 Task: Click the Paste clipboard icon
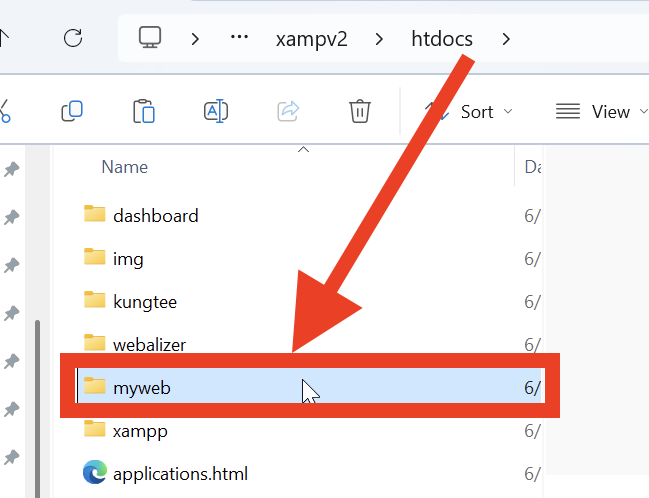(144, 111)
